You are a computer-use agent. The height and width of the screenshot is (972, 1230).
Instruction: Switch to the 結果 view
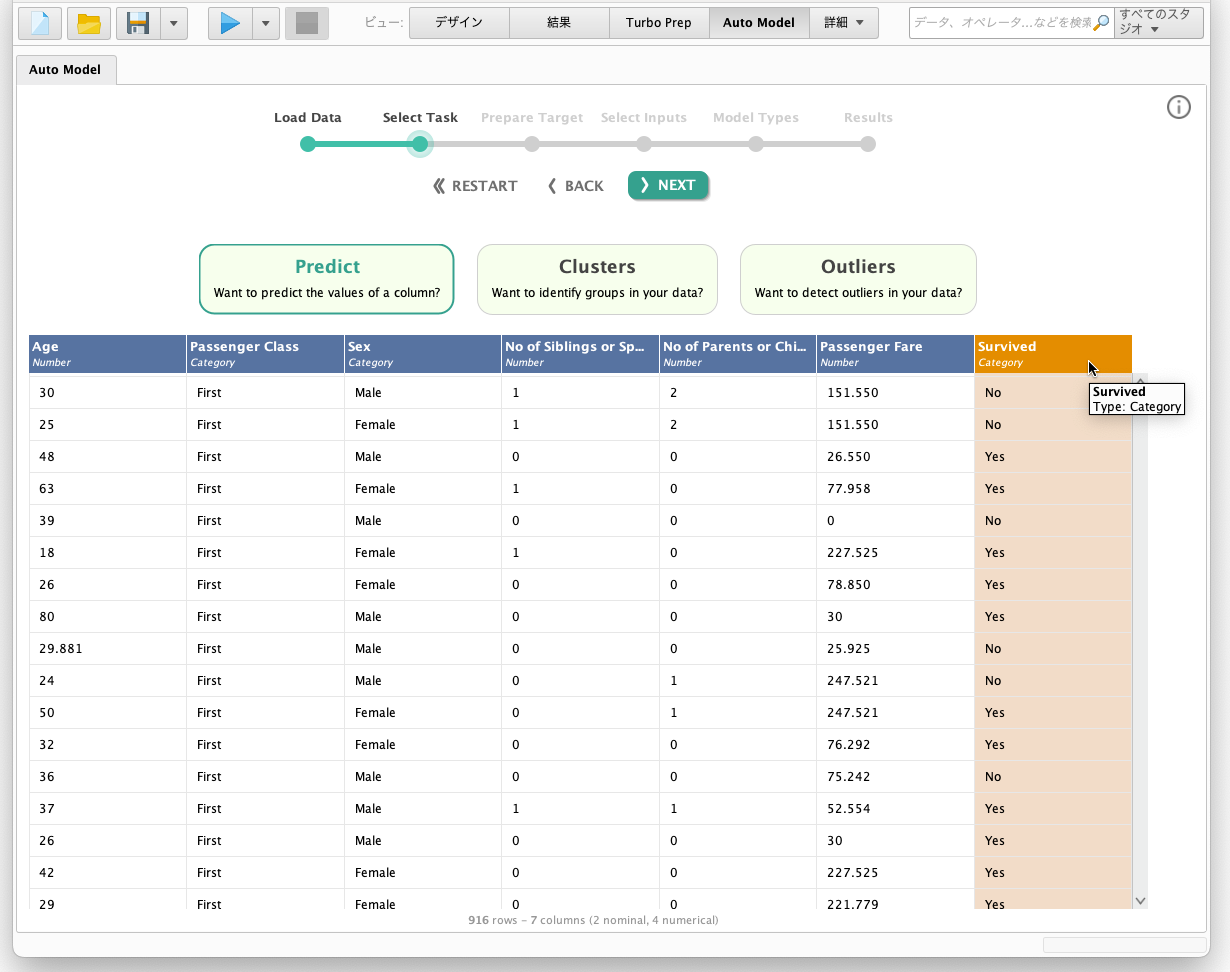point(559,22)
